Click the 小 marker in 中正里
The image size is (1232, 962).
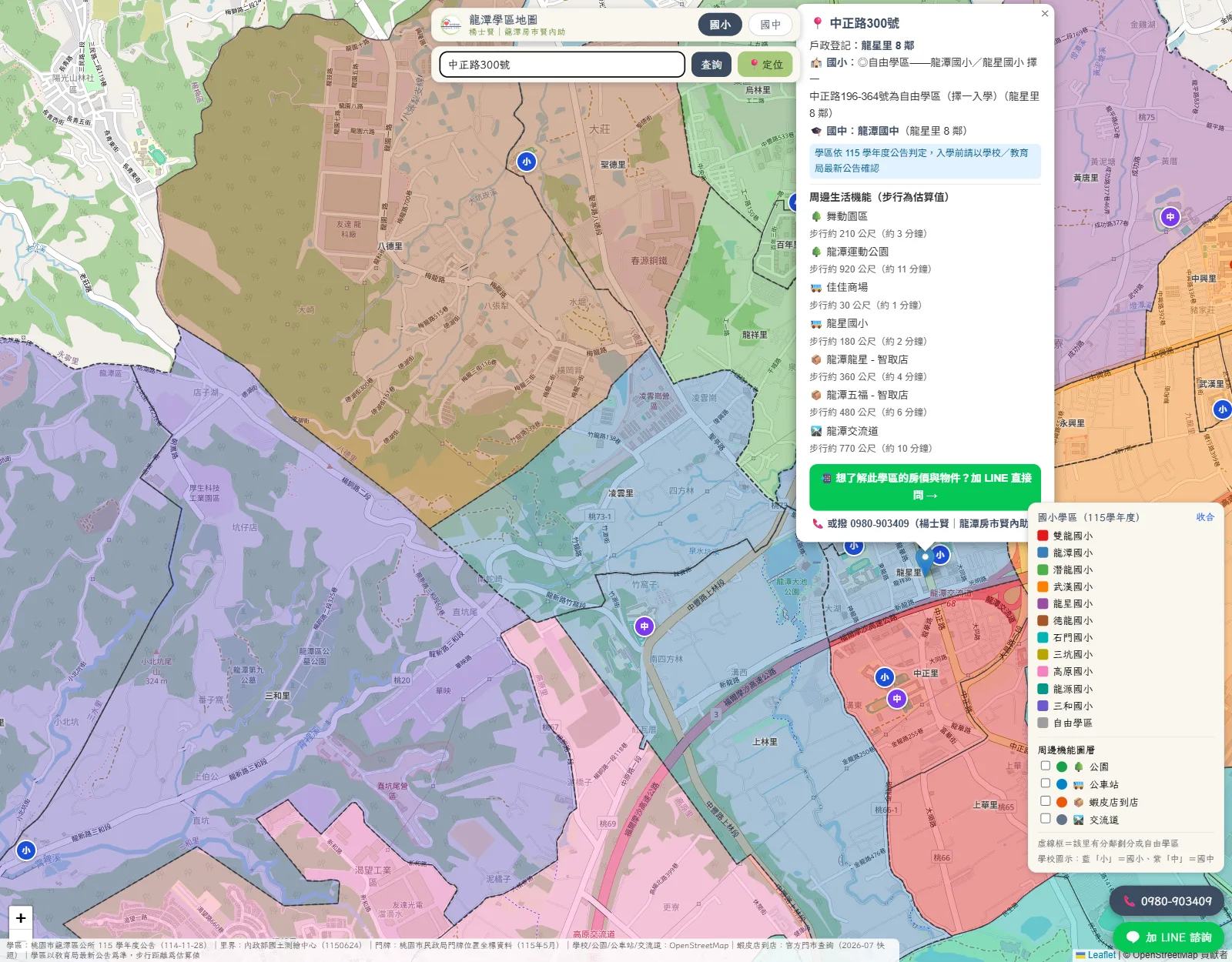coord(884,677)
